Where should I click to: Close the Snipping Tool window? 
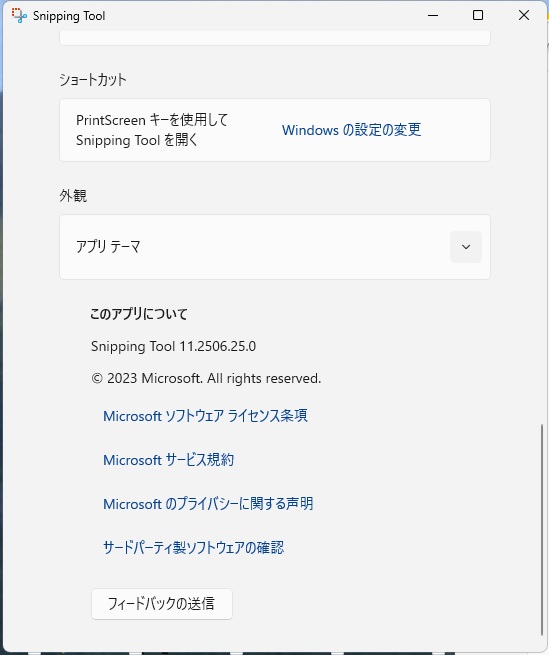click(524, 15)
